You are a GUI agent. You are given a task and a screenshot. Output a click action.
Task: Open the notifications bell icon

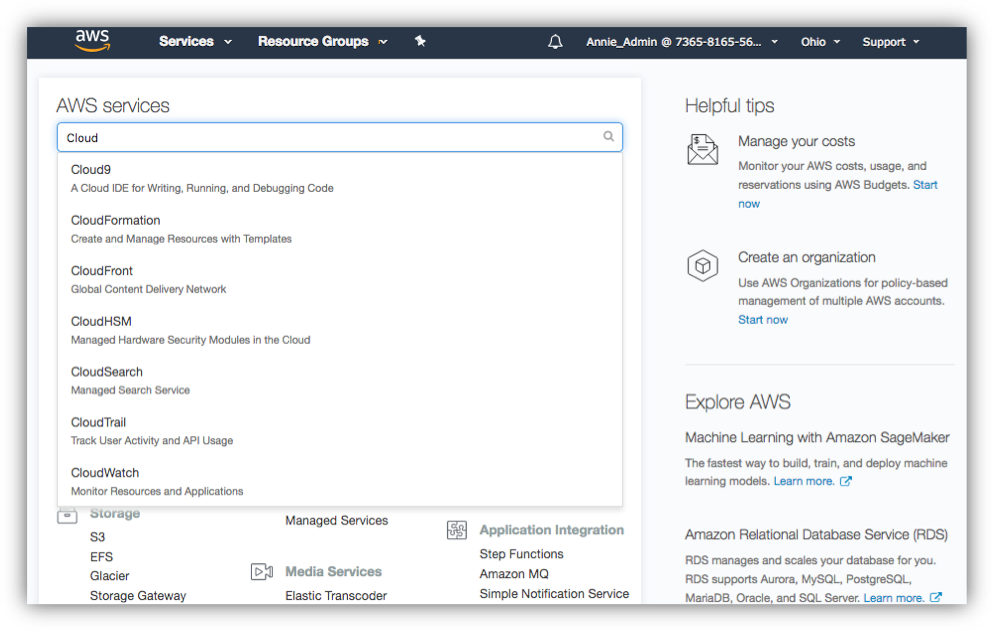[x=555, y=42]
